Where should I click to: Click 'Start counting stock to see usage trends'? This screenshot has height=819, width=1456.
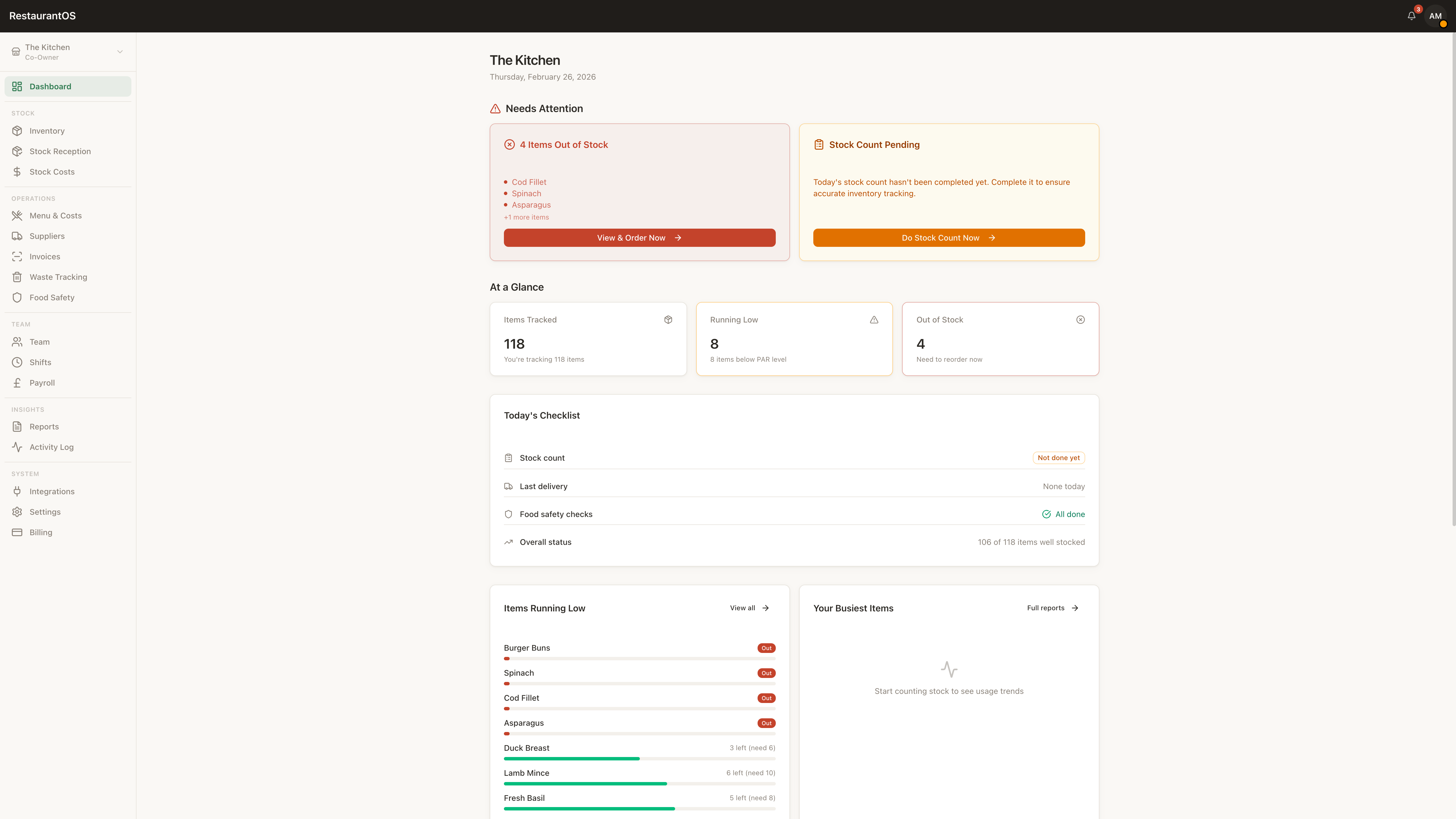(948, 691)
